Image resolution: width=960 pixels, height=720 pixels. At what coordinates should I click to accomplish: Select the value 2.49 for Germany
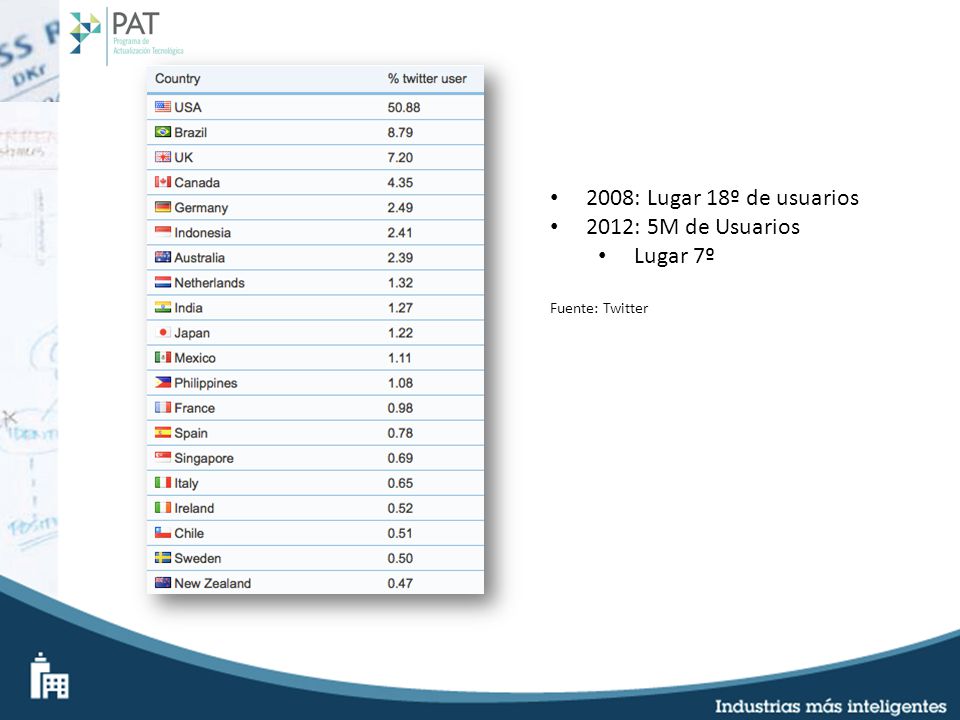pos(400,208)
